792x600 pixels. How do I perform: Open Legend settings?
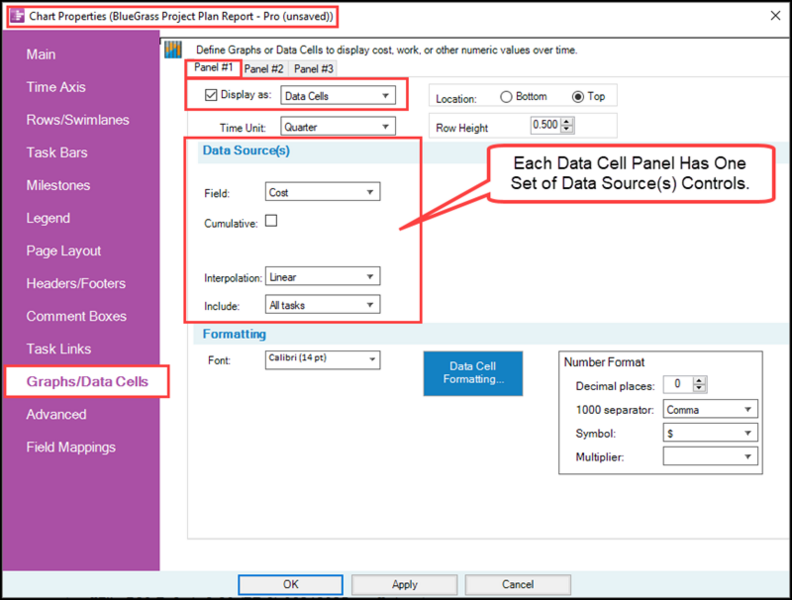coord(48,218)
